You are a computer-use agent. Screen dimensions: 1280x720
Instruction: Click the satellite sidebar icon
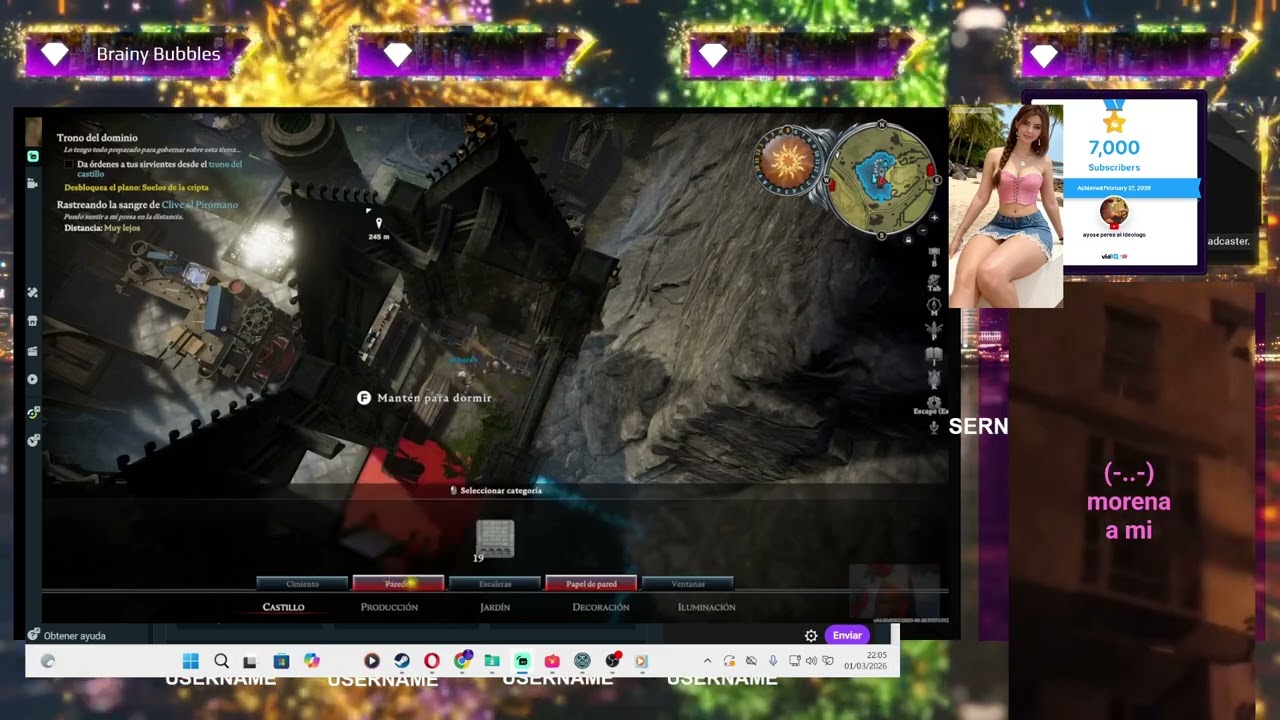[33, 293]
